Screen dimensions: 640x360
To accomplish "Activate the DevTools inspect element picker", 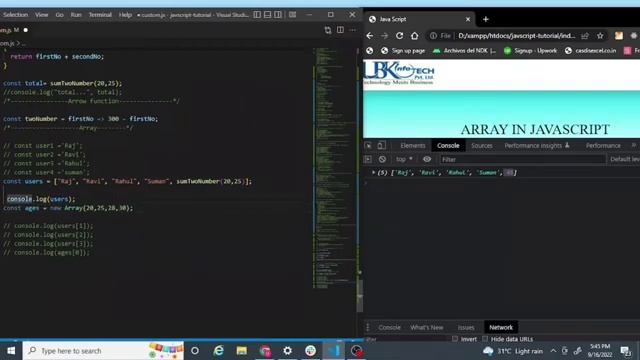I will click(x=368, y=146).
